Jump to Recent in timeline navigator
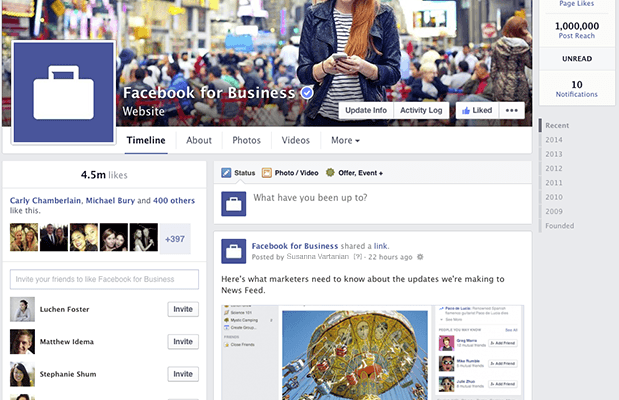 point(557,126)
